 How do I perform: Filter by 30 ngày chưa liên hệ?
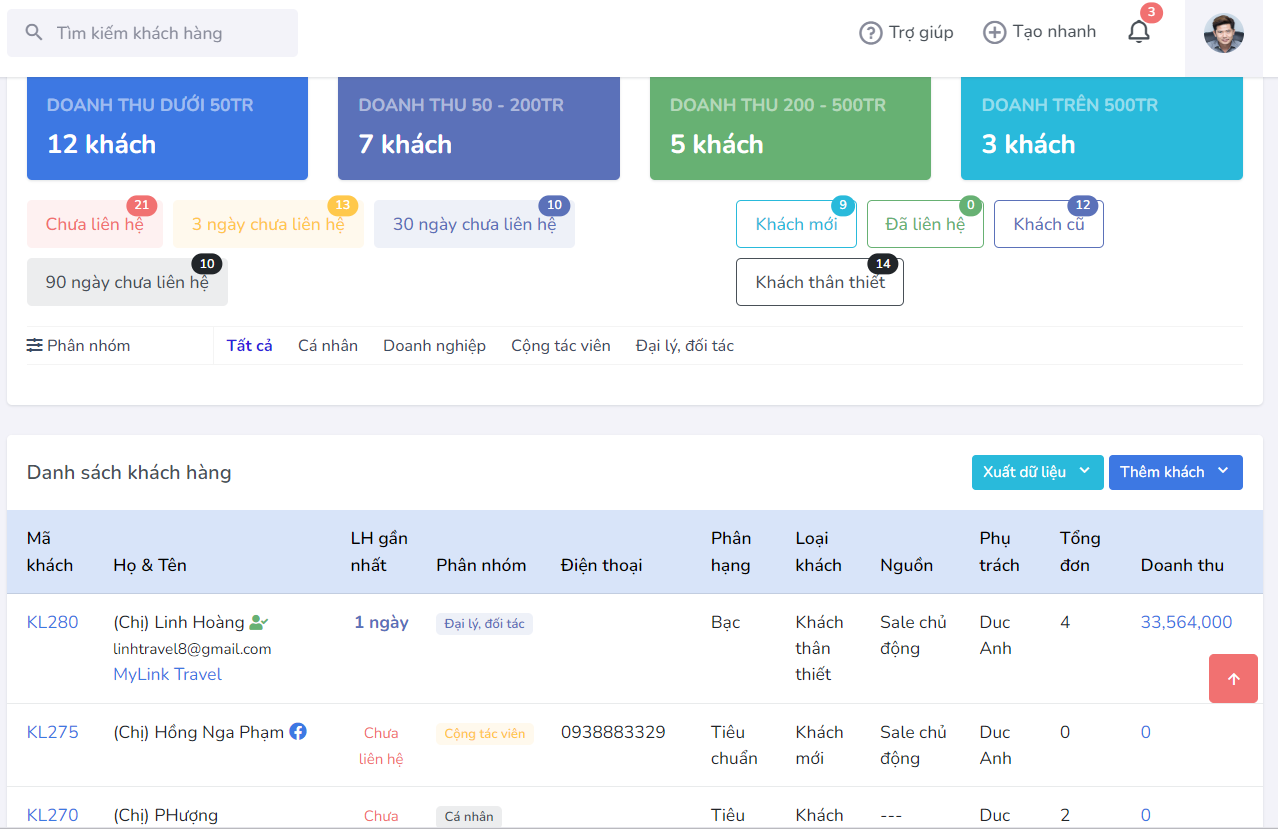pyautogui.click(x=474, y=224)
